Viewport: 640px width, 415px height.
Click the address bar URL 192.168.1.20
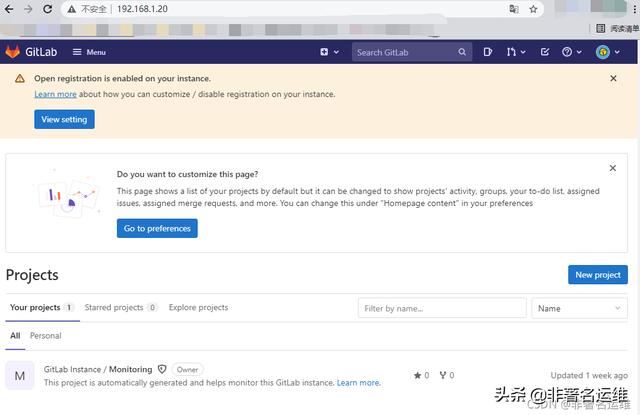(x=142, y=9)
